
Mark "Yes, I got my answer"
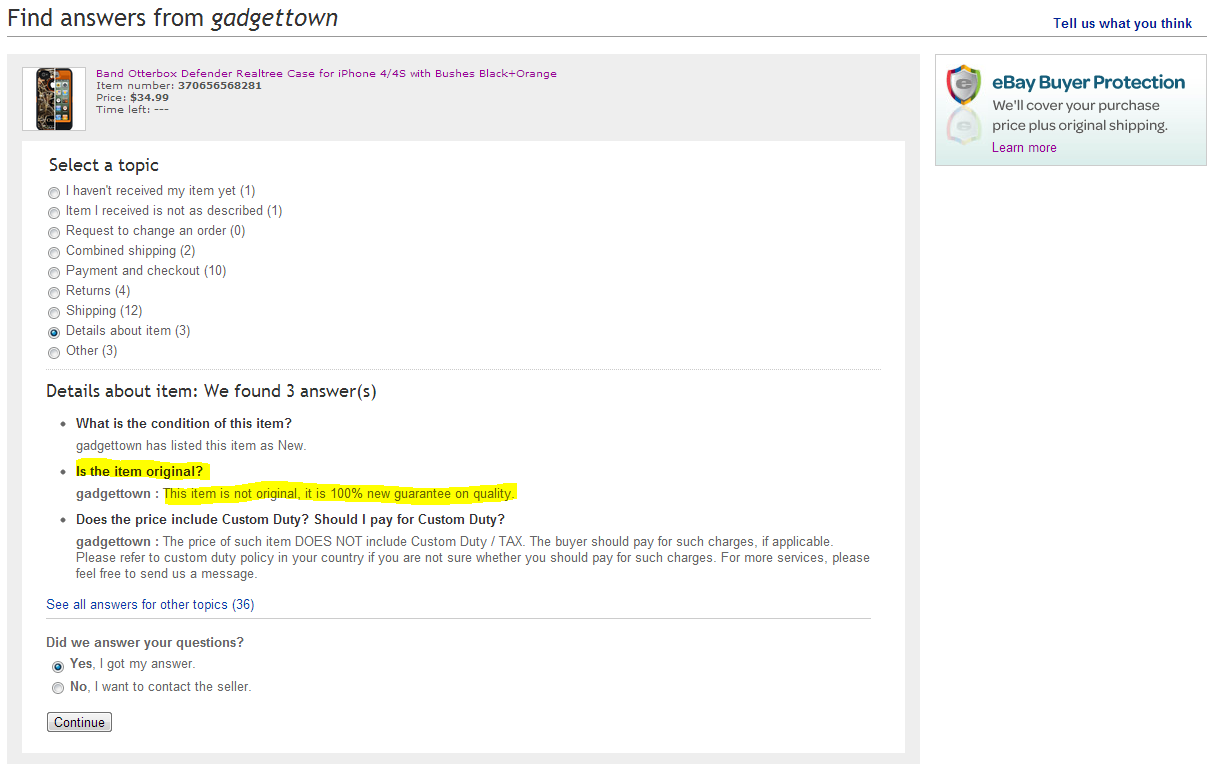(58, 666)
